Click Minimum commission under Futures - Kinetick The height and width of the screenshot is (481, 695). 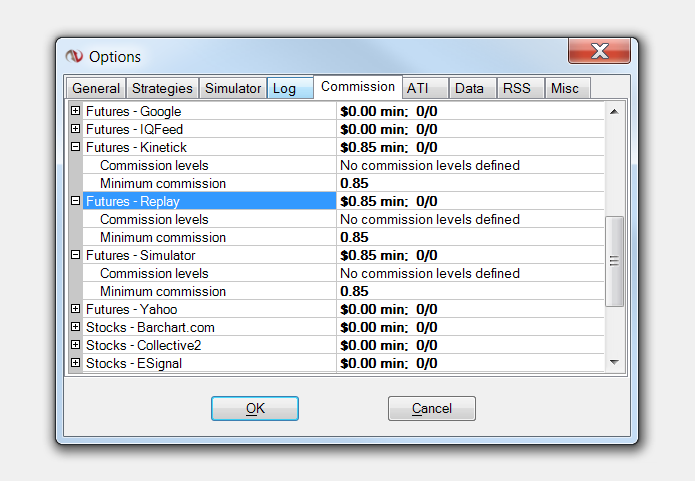click(x=163, y=184)
